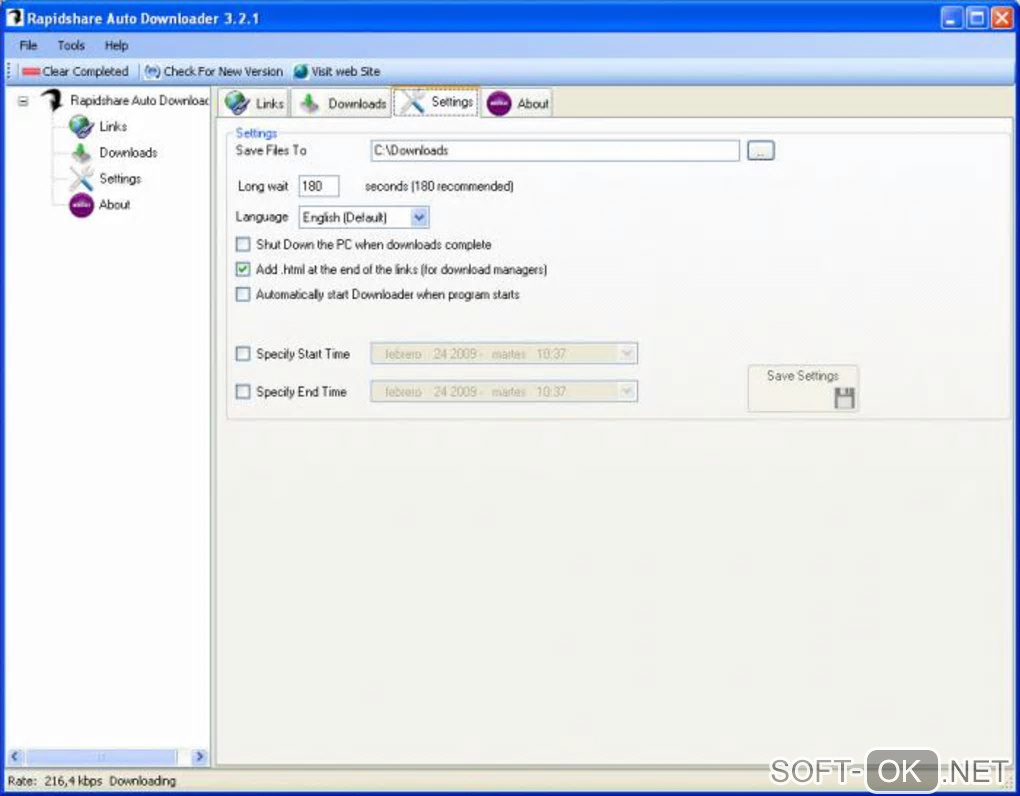The image size is (1020, 796).
Task: Enable Shut Down the PC when downloads complete
Action: [243, 245]
